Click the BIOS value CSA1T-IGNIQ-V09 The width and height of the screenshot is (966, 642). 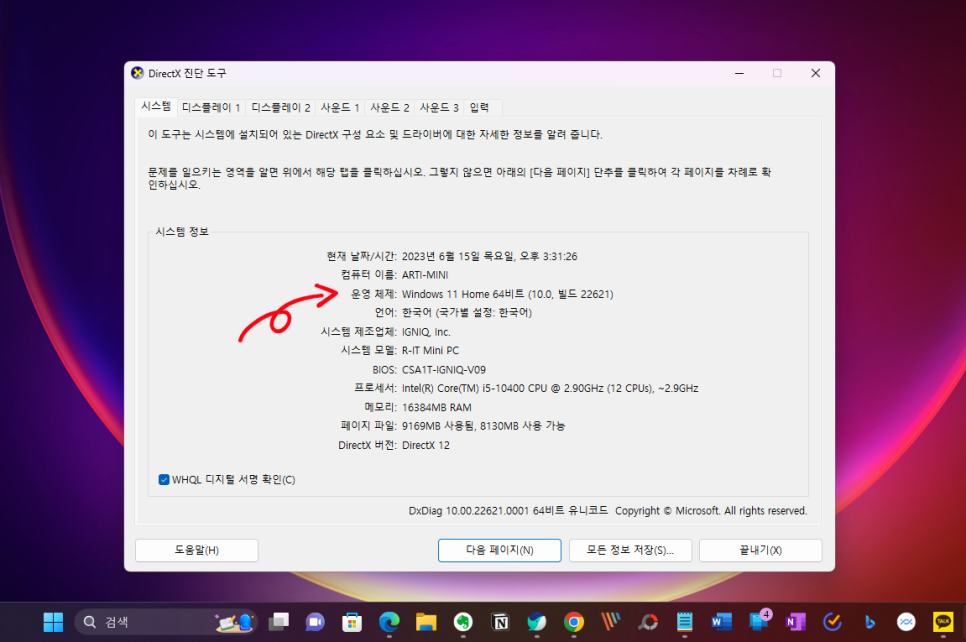point(444,370)
